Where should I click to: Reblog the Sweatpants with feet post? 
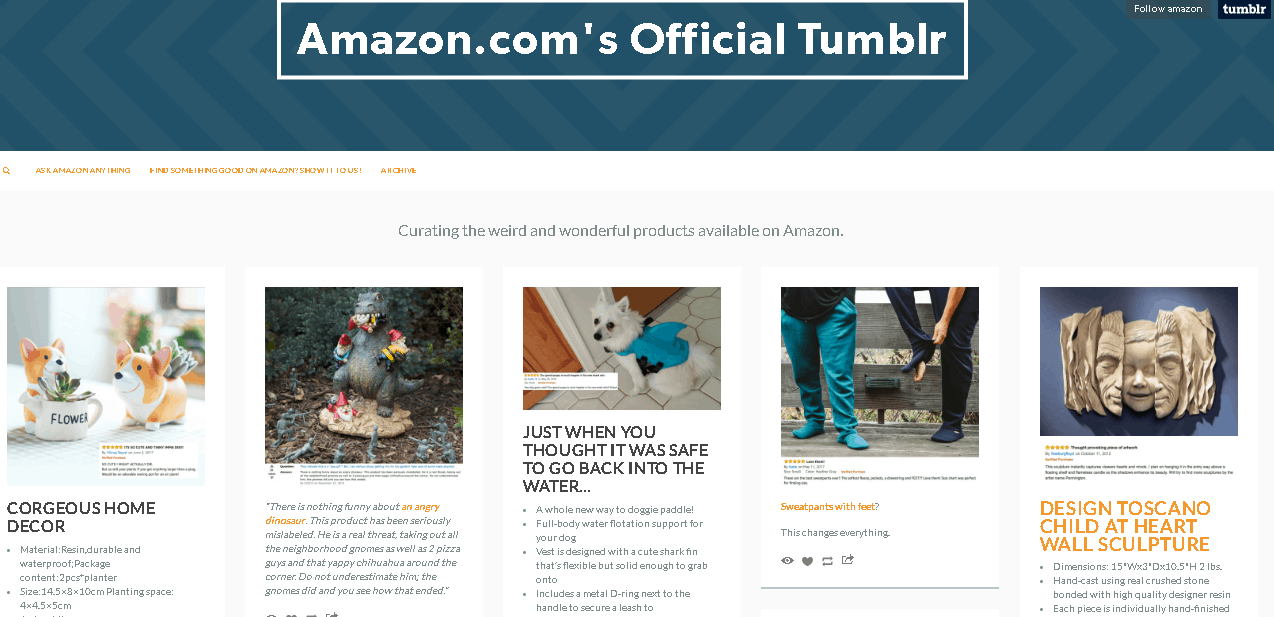tap(827, 561)
